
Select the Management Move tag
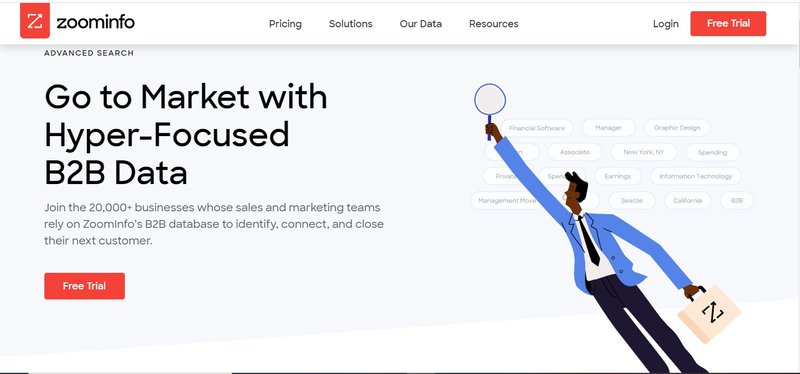point(507,201)
